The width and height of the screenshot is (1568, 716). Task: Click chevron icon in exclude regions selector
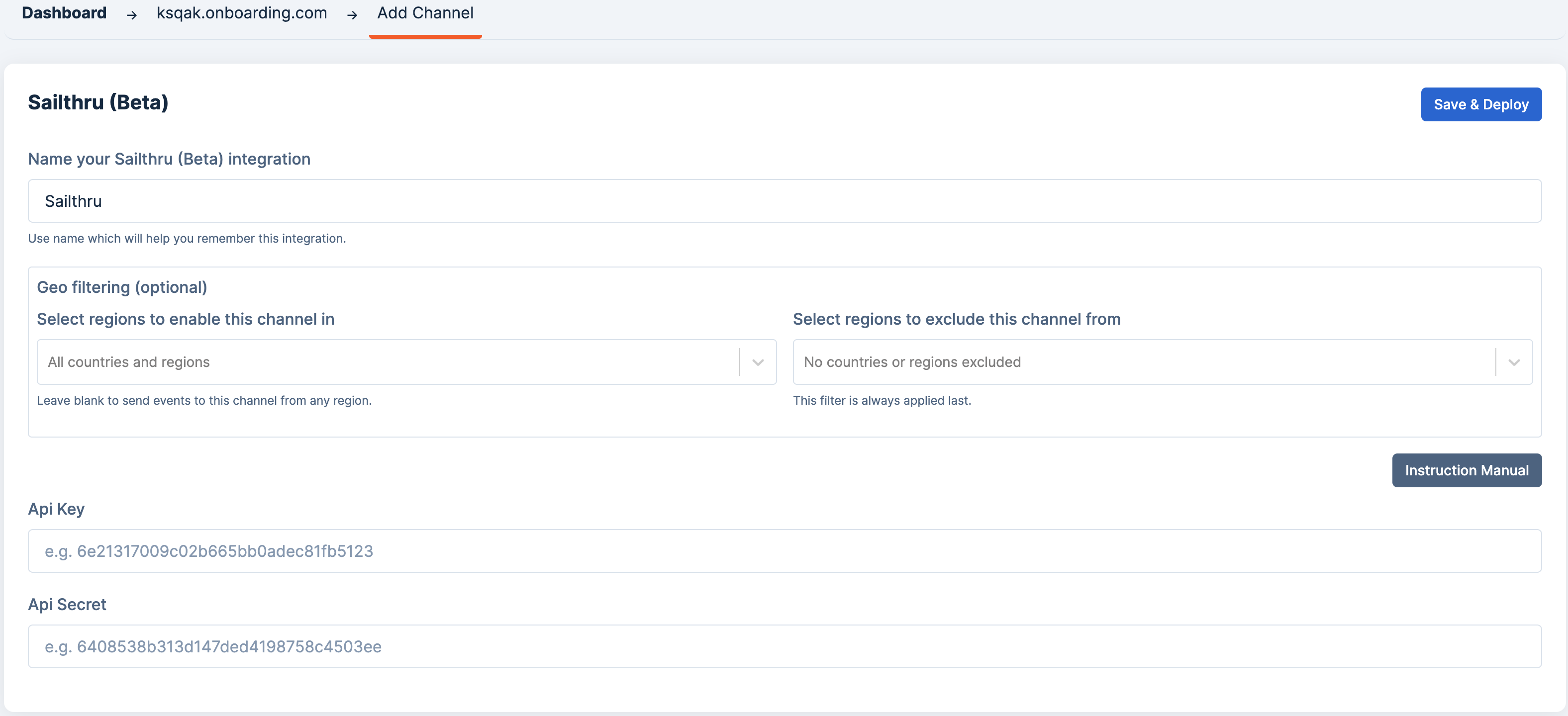coord(1514,362)
